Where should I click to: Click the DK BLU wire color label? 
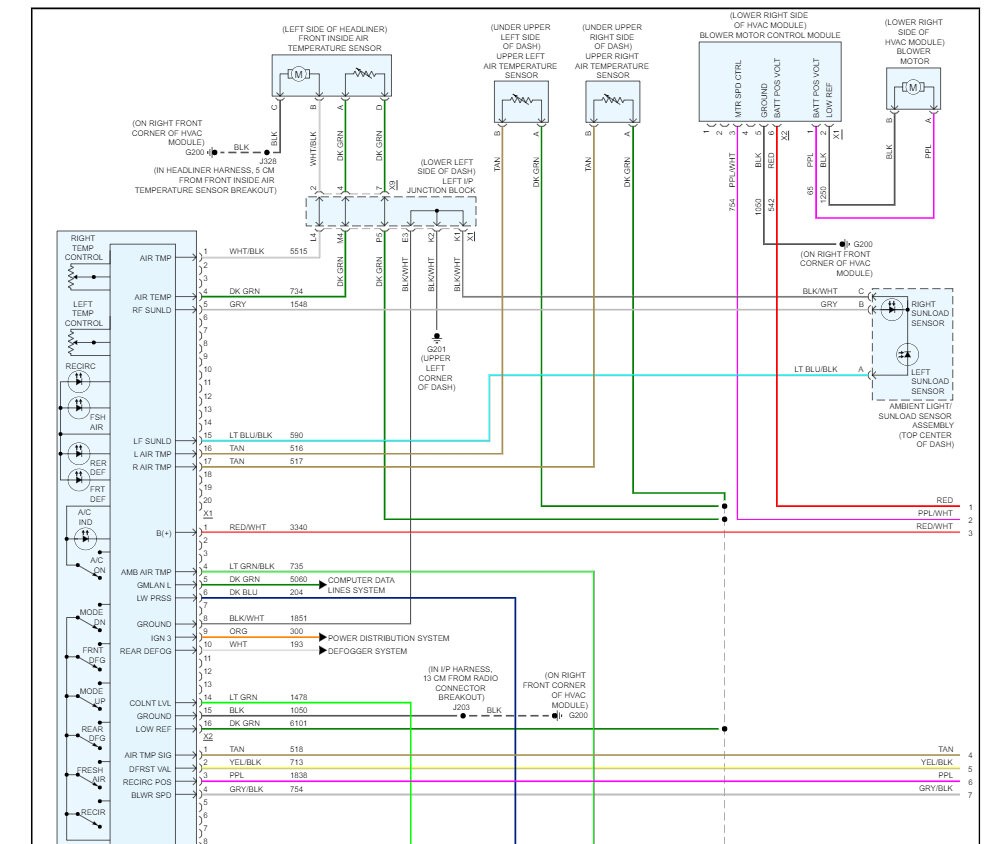coord(243,592)
